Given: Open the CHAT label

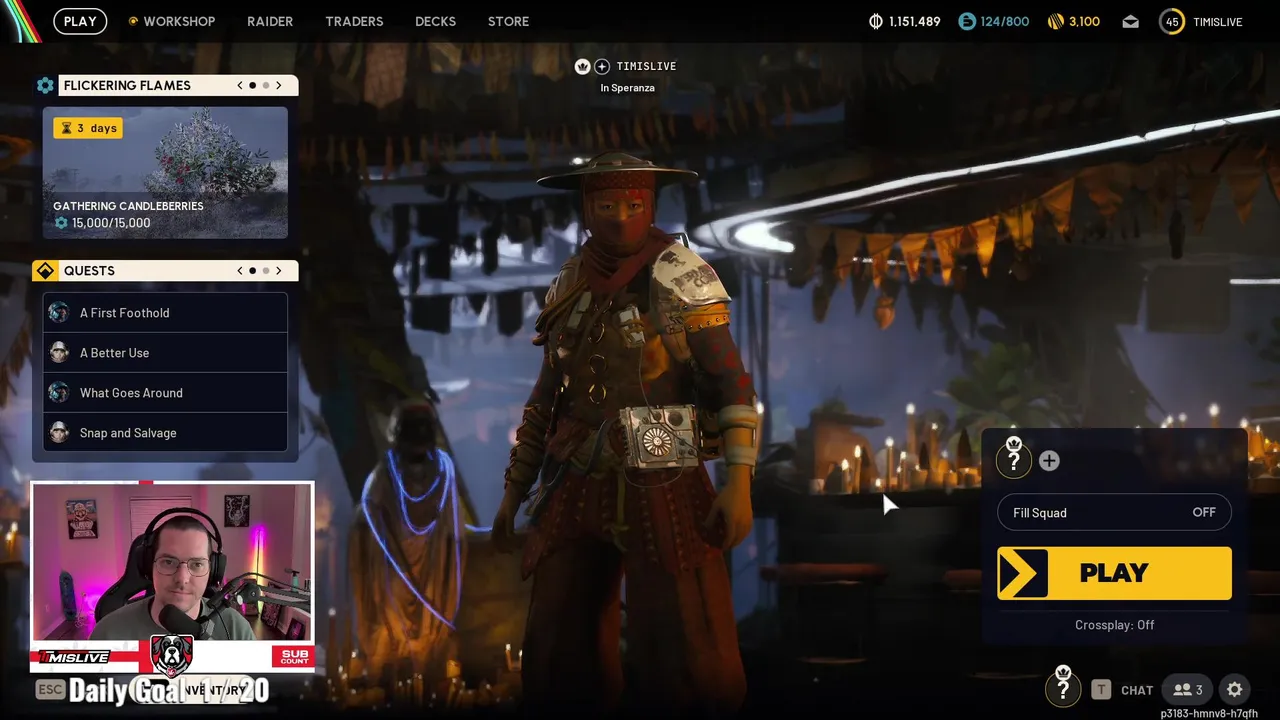Looking at the screenshot, I should [x=1137, y=690].
